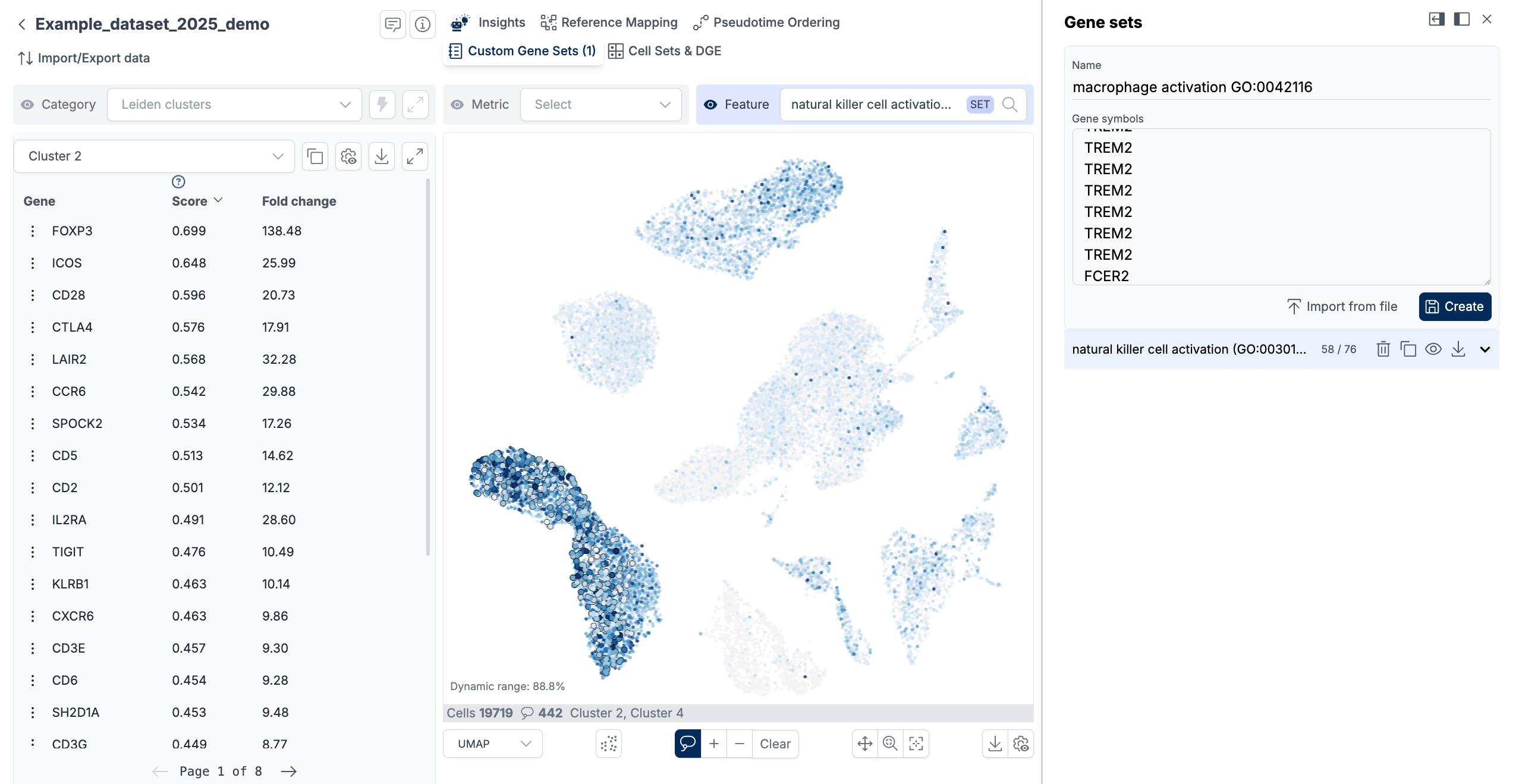Open zoom-to-selection magnifier tool on the plot
Image resolution: width=1519 pixels, height=784 pixels.
(890, 744)
